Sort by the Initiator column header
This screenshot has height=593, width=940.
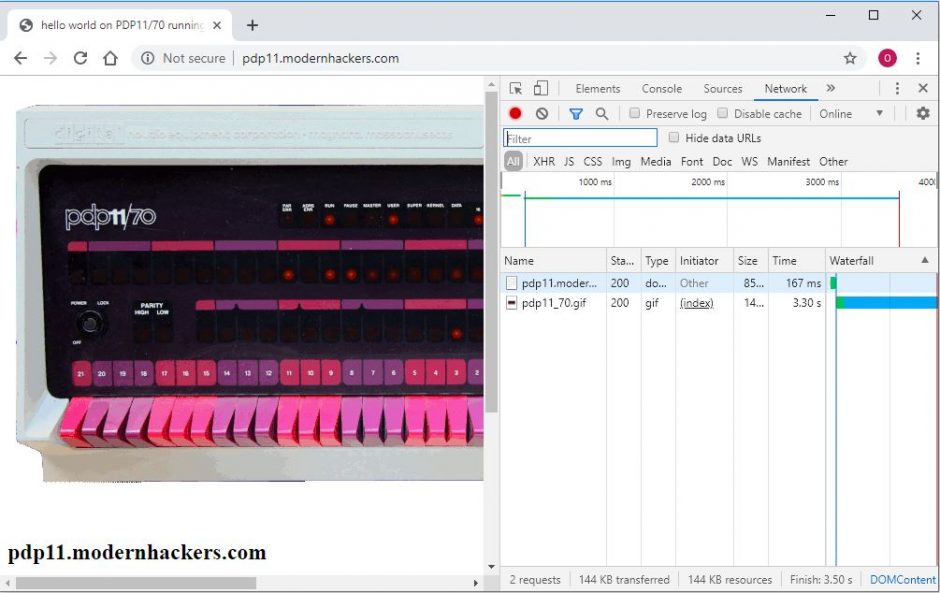click(704, 261)
